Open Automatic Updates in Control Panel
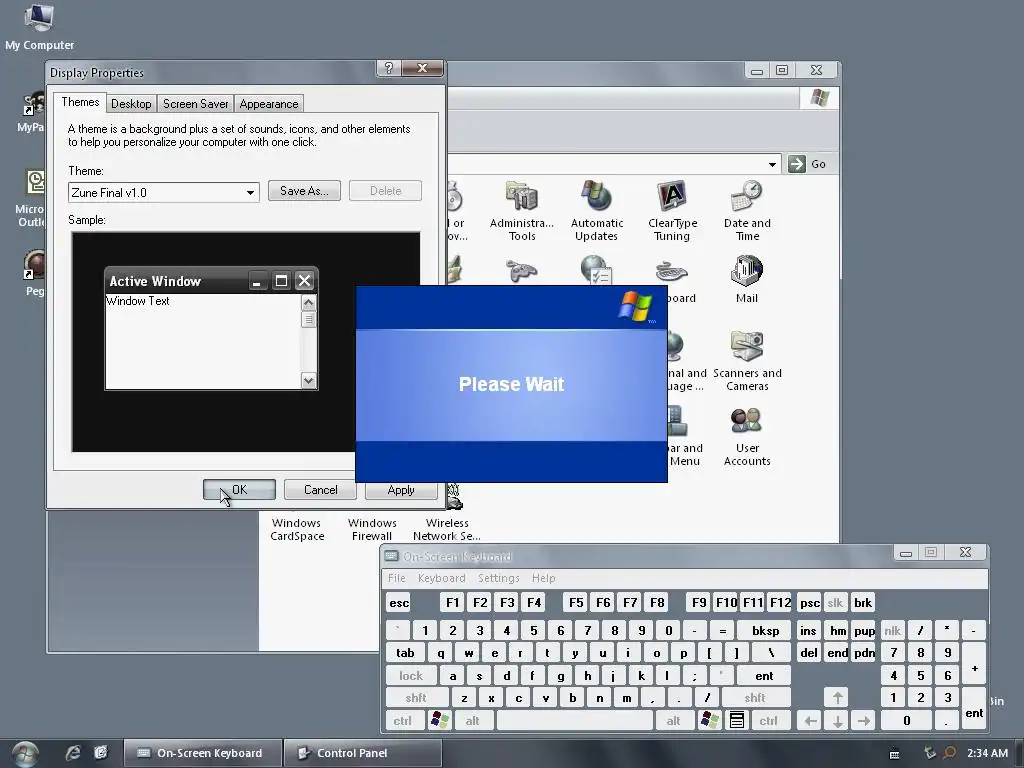 596,210
